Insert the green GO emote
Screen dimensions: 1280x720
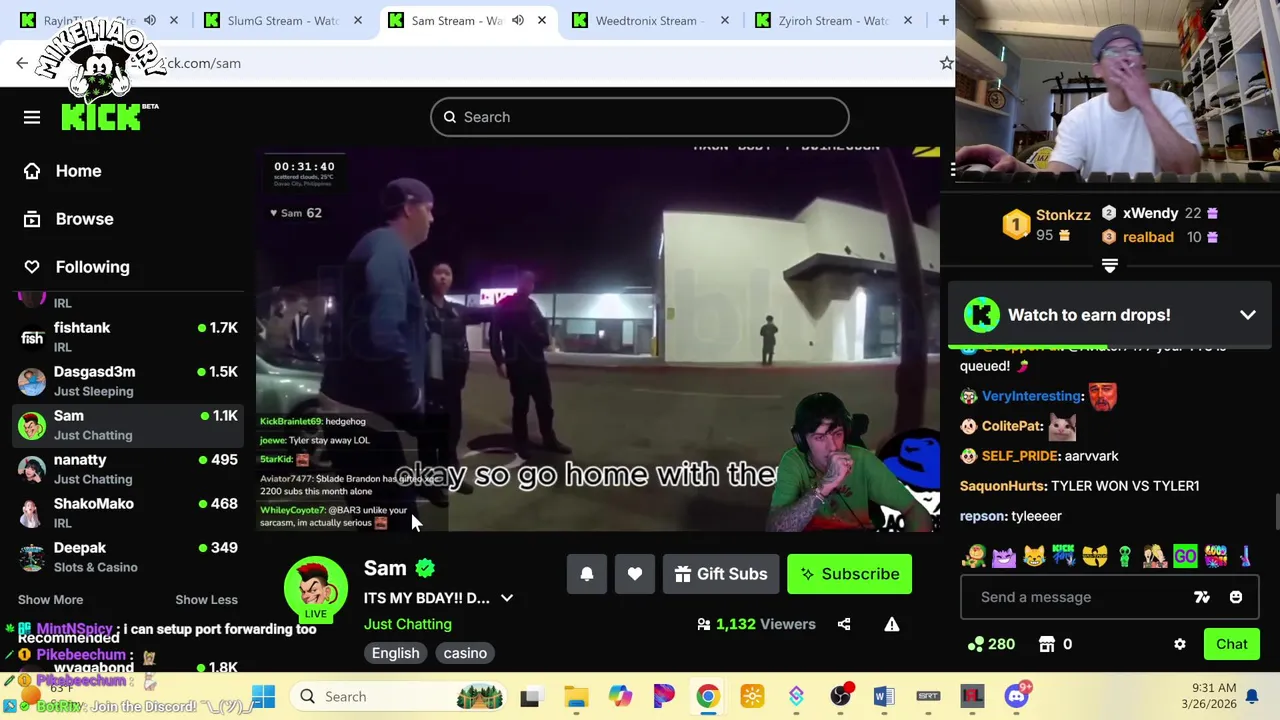click(x=1185, y=556)
